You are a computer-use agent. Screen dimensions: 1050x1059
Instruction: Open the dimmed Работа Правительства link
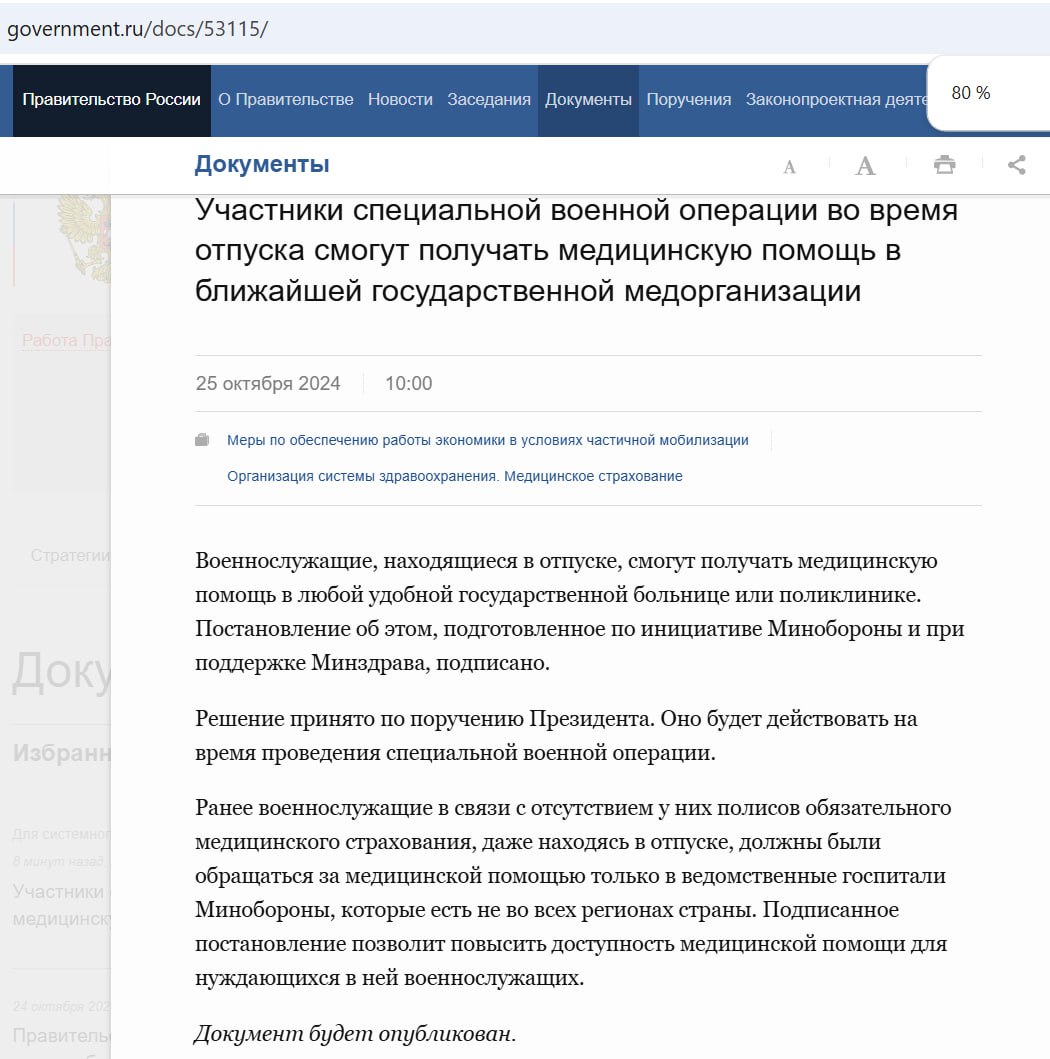(66, 341)
